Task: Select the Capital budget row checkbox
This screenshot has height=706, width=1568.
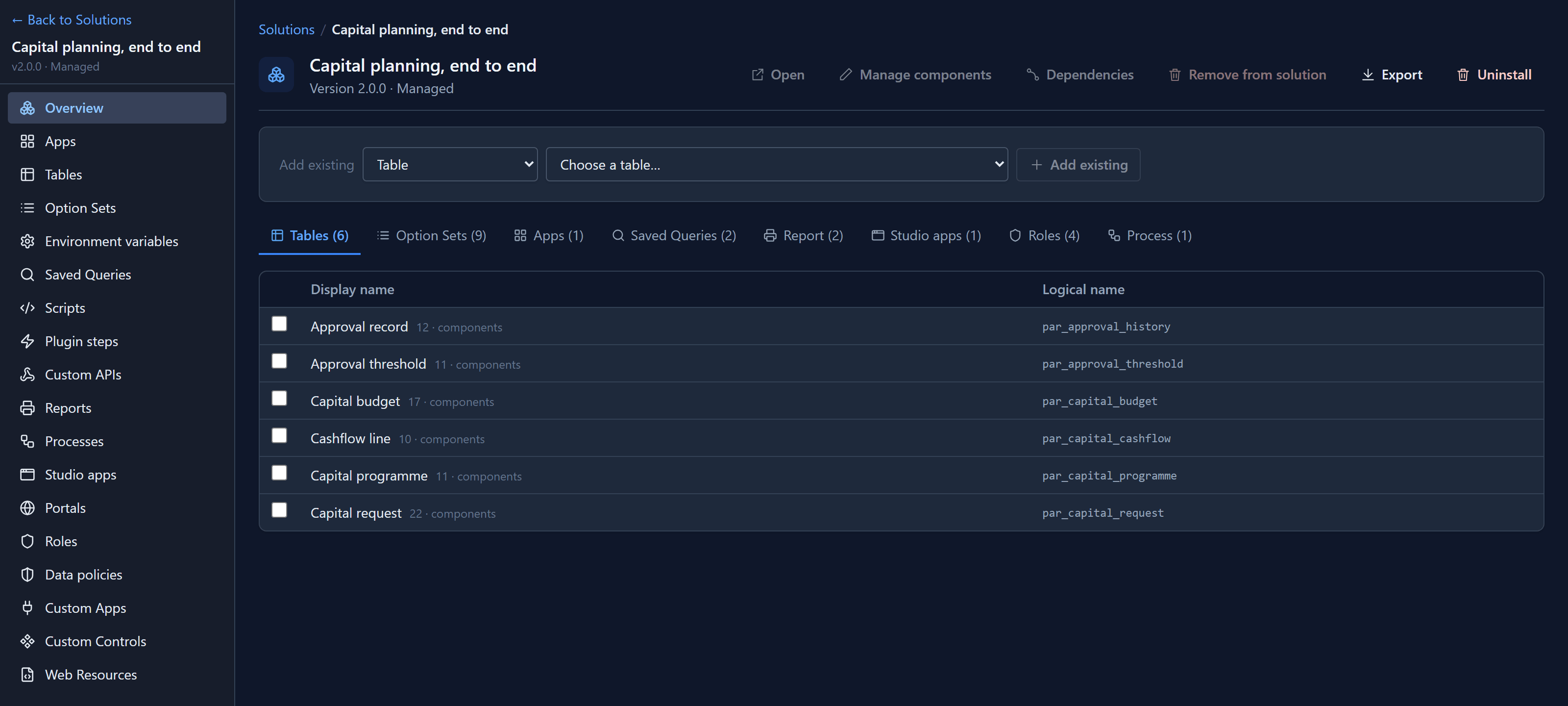Action: coord(279,398)
